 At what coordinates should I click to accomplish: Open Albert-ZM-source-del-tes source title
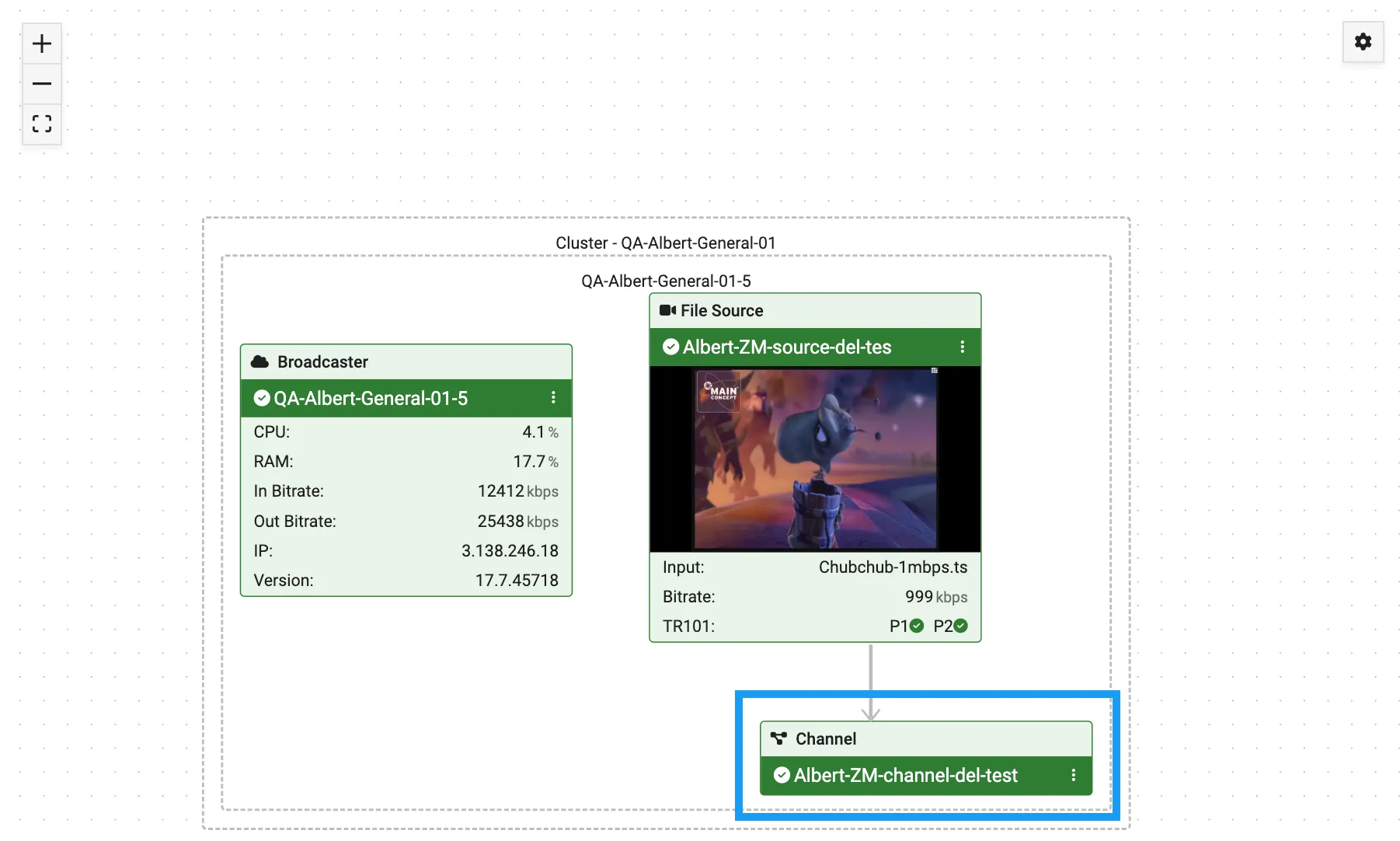click(787, 347)
